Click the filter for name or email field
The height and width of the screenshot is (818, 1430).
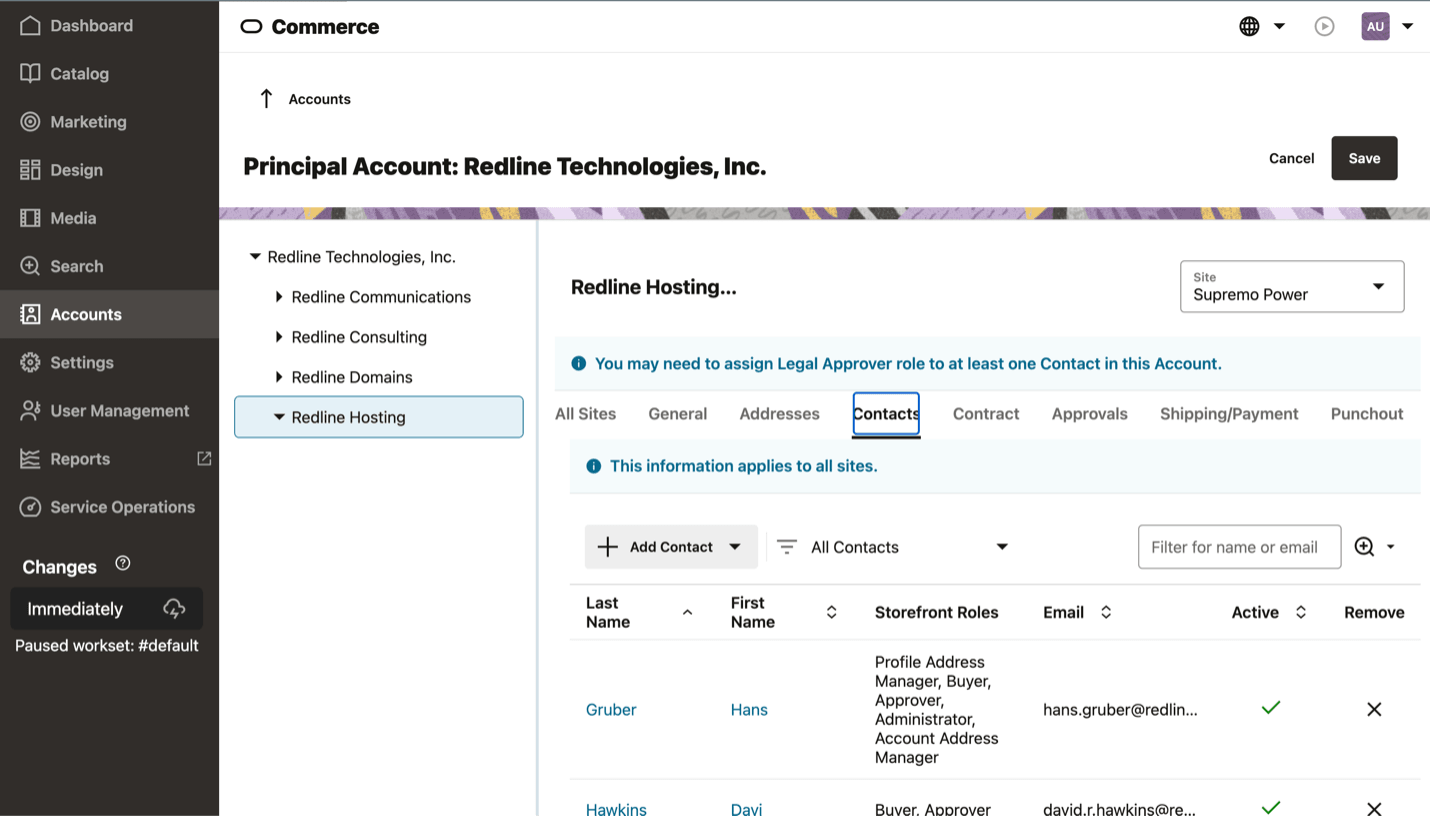pos(1238,546)
